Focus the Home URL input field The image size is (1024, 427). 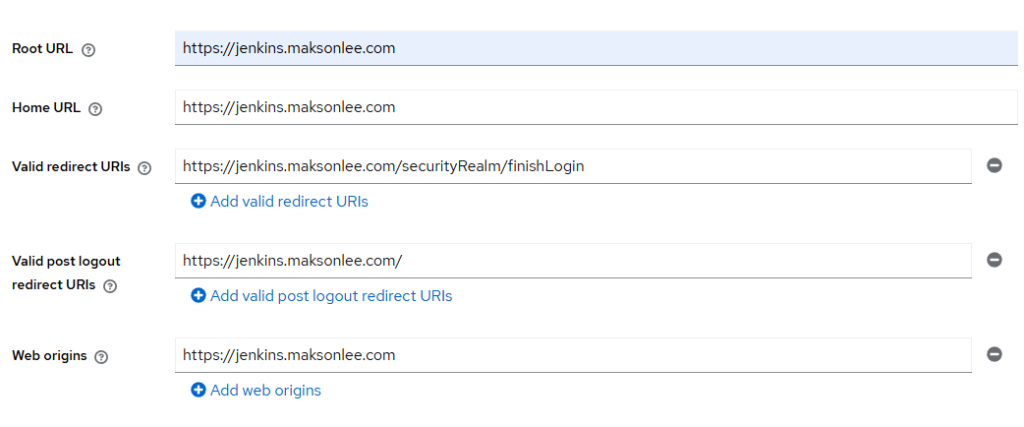coord(596,107)
